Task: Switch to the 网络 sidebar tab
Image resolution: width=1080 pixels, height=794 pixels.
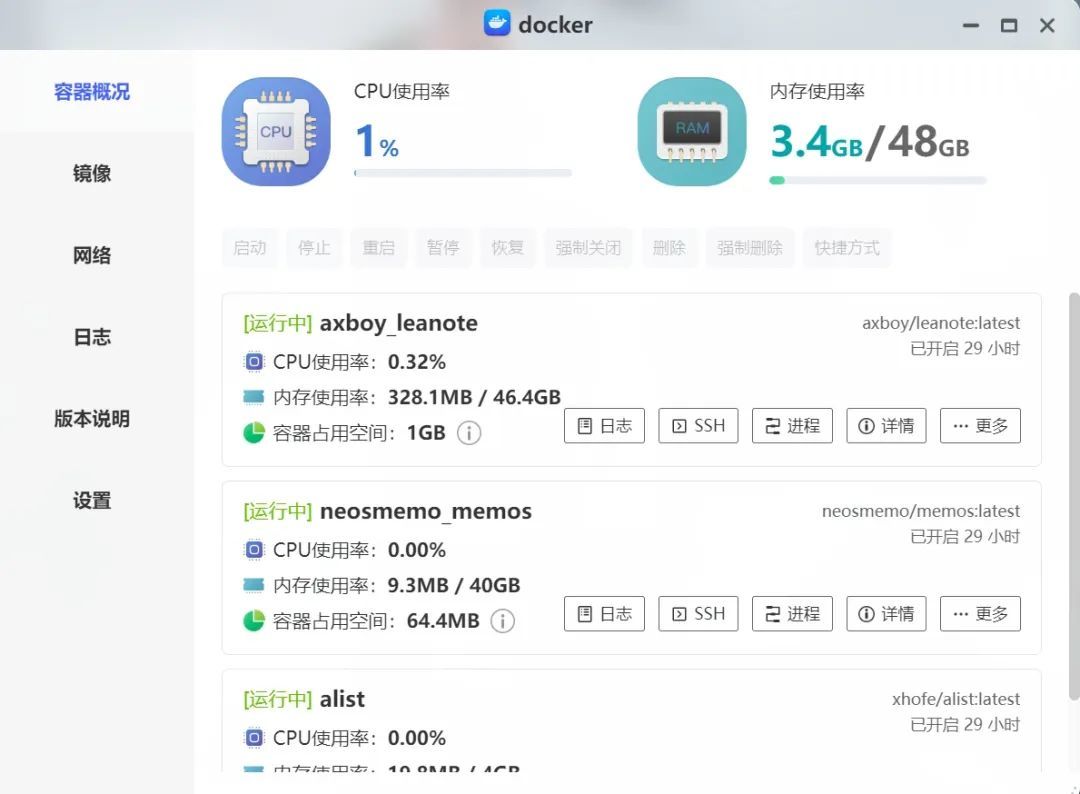Action: click(92, 255)
